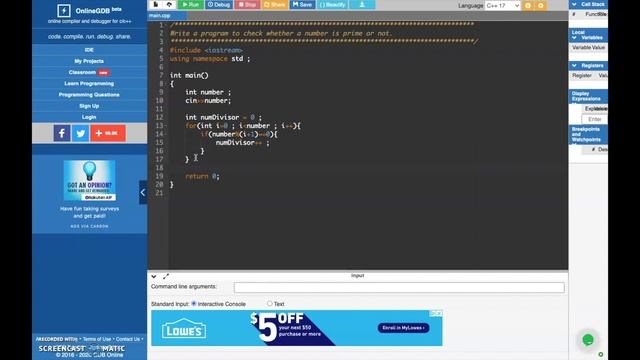Click 'int numDivisor' declaration on line 12
Viewport: 640px width, 360px height.
click(212, 118)
